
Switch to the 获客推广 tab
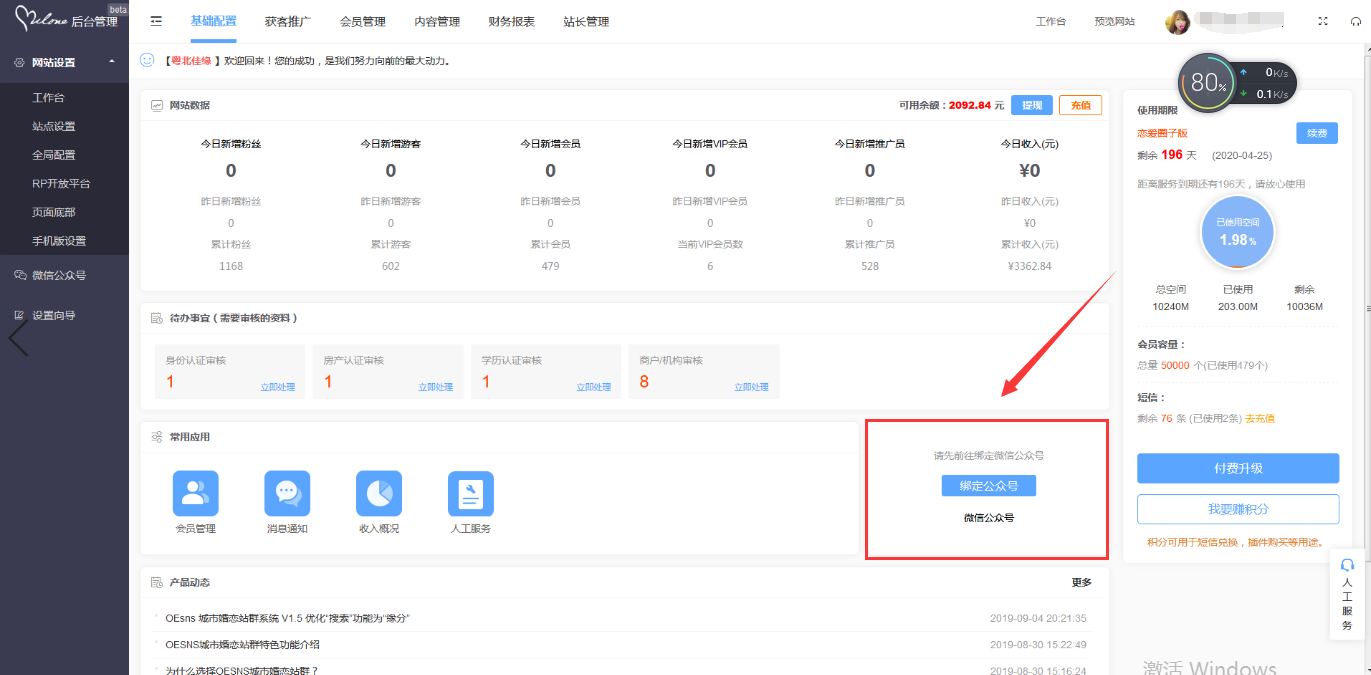click(x=288, y=21)
